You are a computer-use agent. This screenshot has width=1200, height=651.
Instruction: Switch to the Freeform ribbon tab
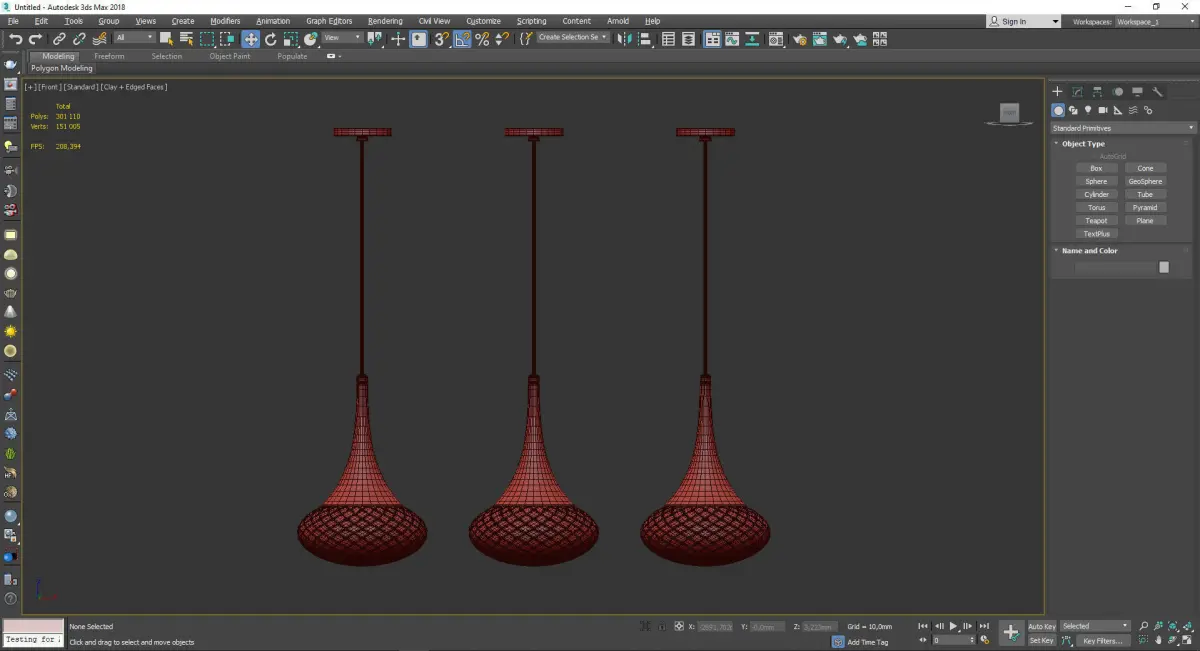tap(109, 56)
